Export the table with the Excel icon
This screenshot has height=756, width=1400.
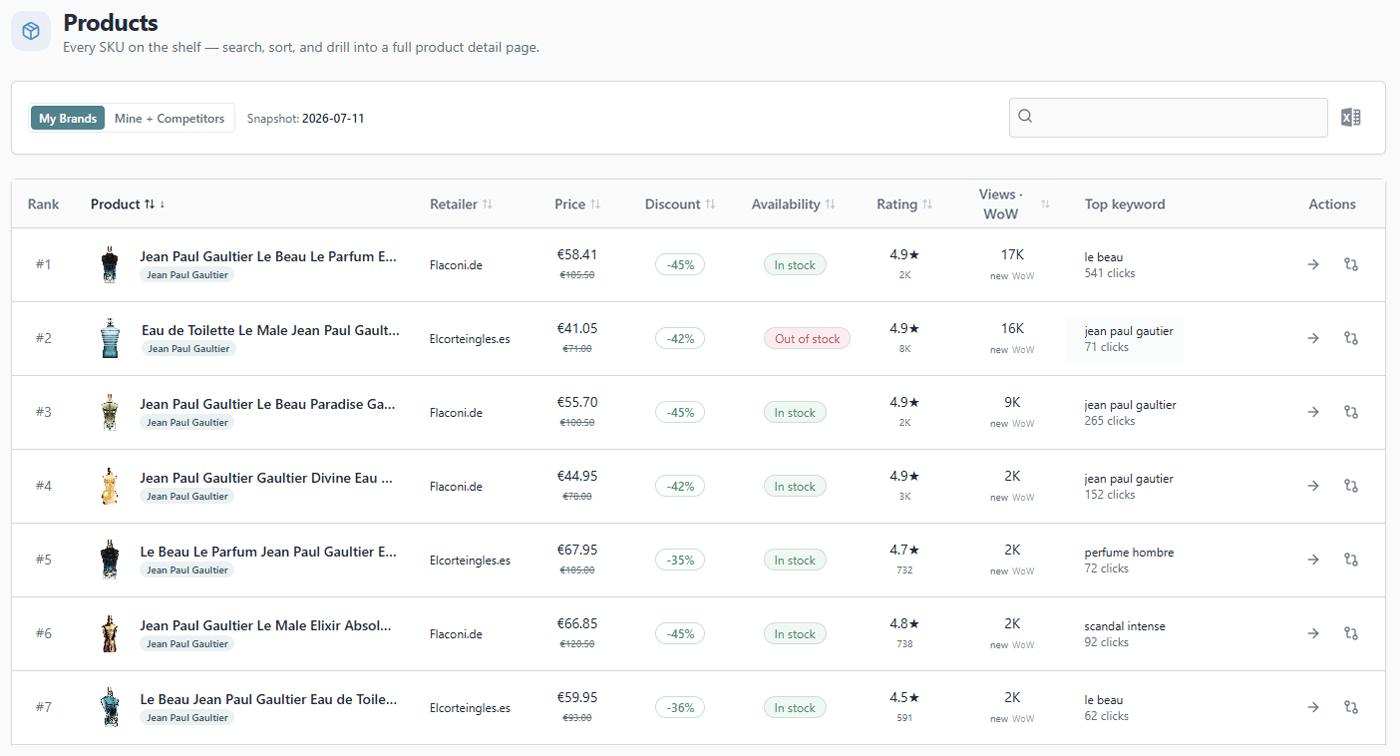1351,118
